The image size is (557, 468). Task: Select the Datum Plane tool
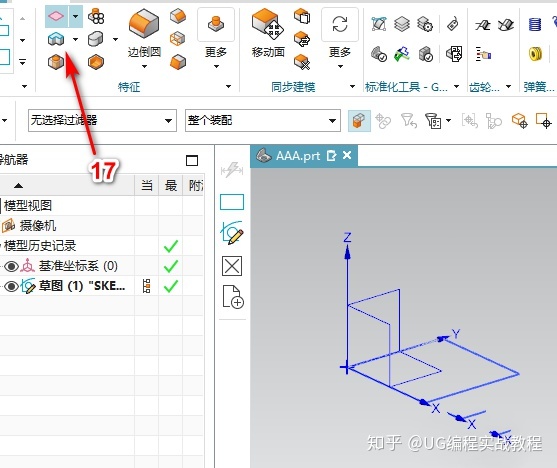56,16
